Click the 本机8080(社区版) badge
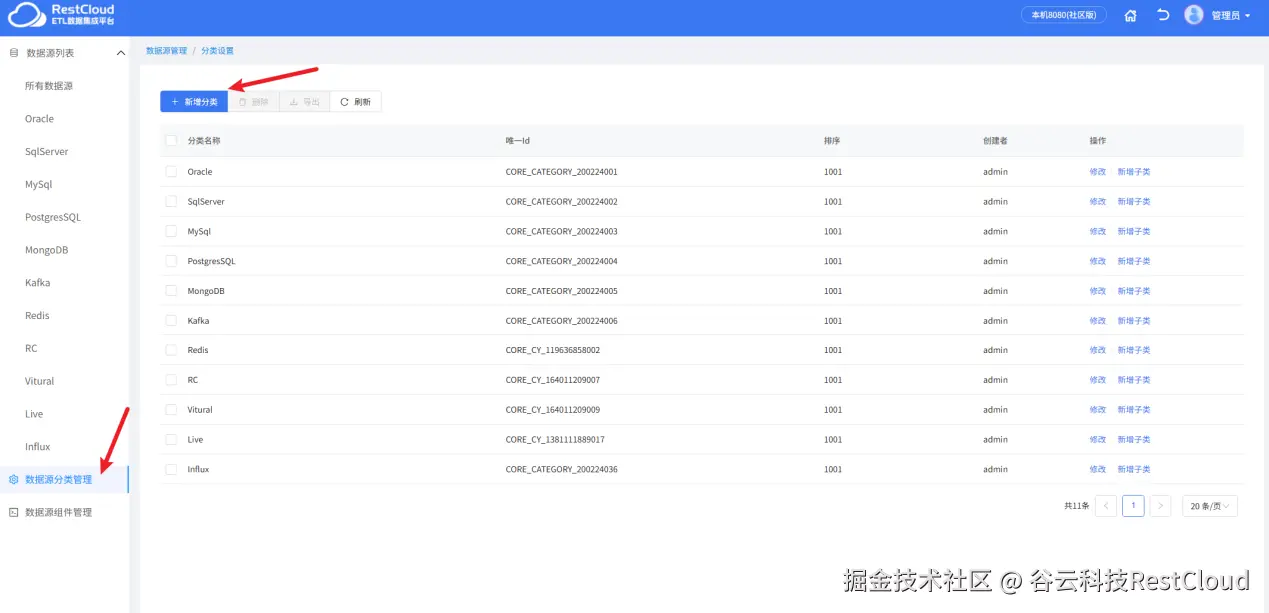The height and width of the screenshot is (613, 1269). pyautogui.click(x=1063, y=15)
